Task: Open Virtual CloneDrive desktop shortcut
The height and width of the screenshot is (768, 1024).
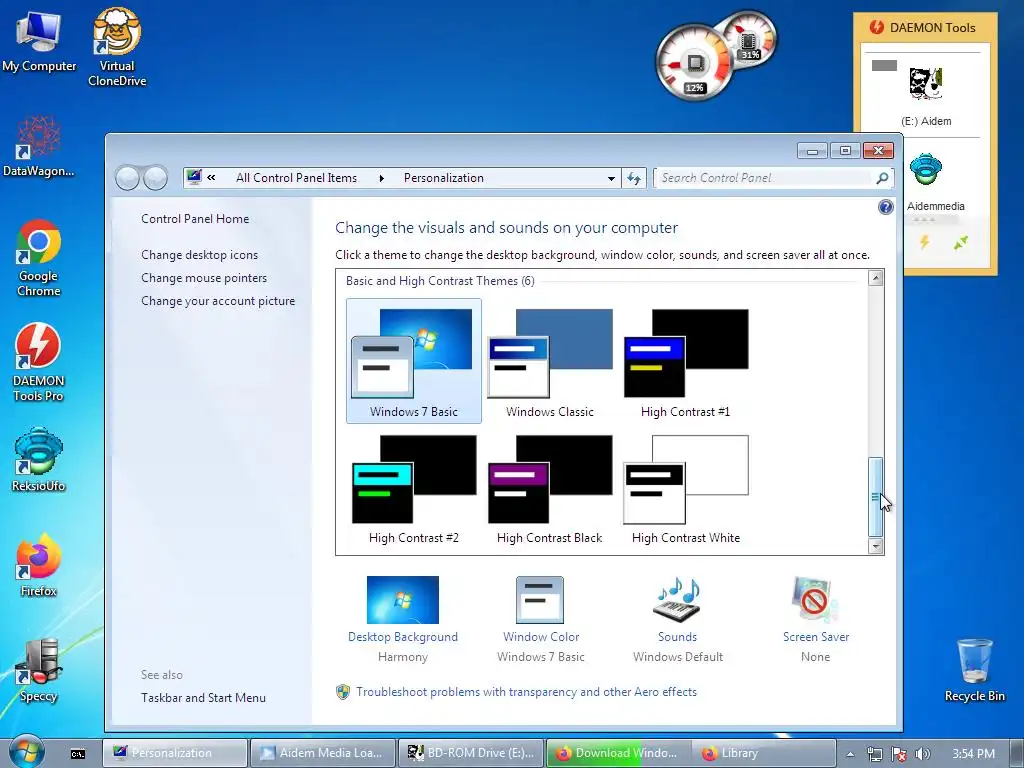Action: click(117, 47)
